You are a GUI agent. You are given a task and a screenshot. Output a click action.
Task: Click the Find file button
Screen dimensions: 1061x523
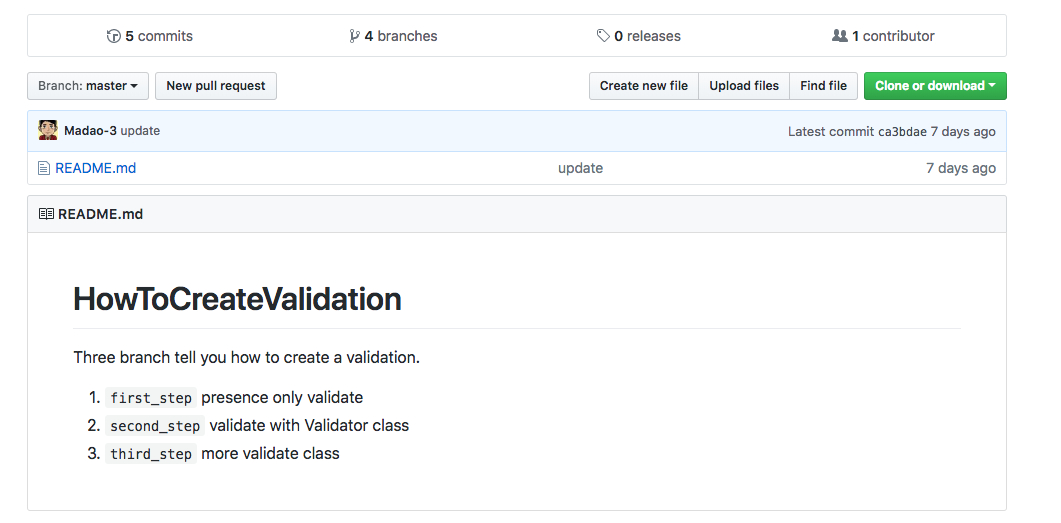click(823, 86)
